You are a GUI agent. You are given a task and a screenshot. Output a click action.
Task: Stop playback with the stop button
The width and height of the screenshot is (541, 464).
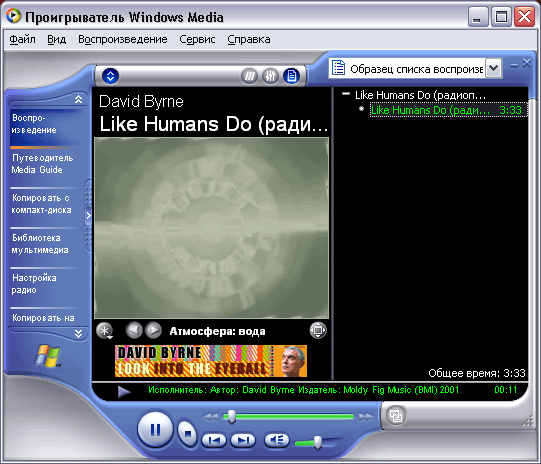click(x=187, y=434)
